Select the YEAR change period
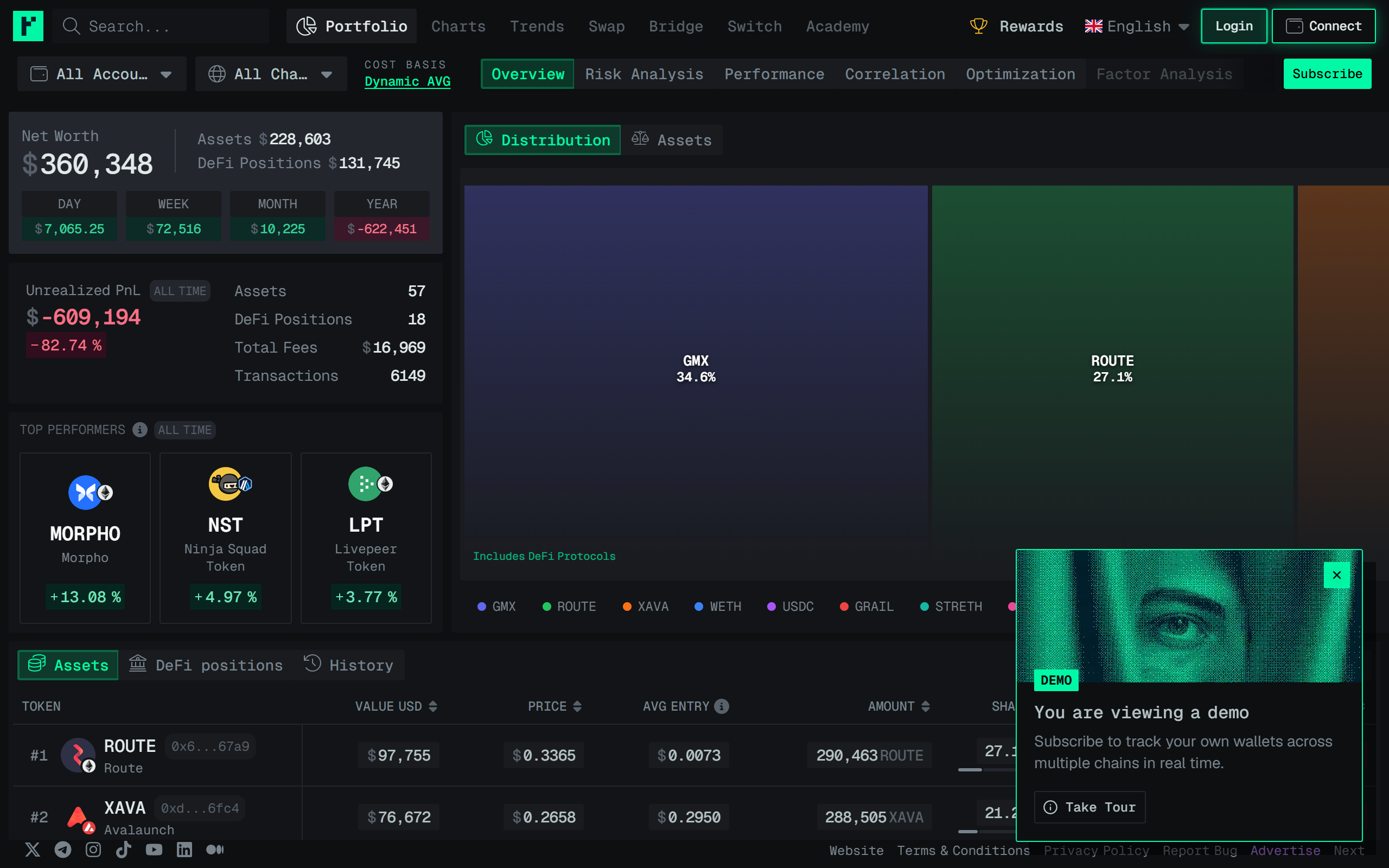 [x=381, y=216]
